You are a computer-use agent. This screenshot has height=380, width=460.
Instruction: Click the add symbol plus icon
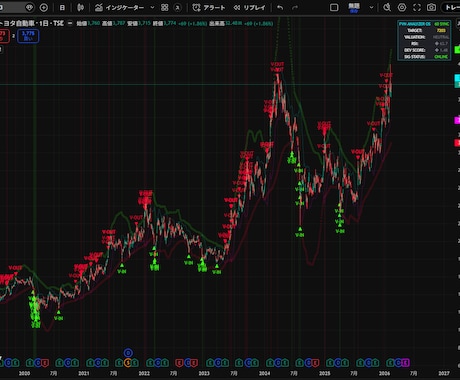point(44,7)
